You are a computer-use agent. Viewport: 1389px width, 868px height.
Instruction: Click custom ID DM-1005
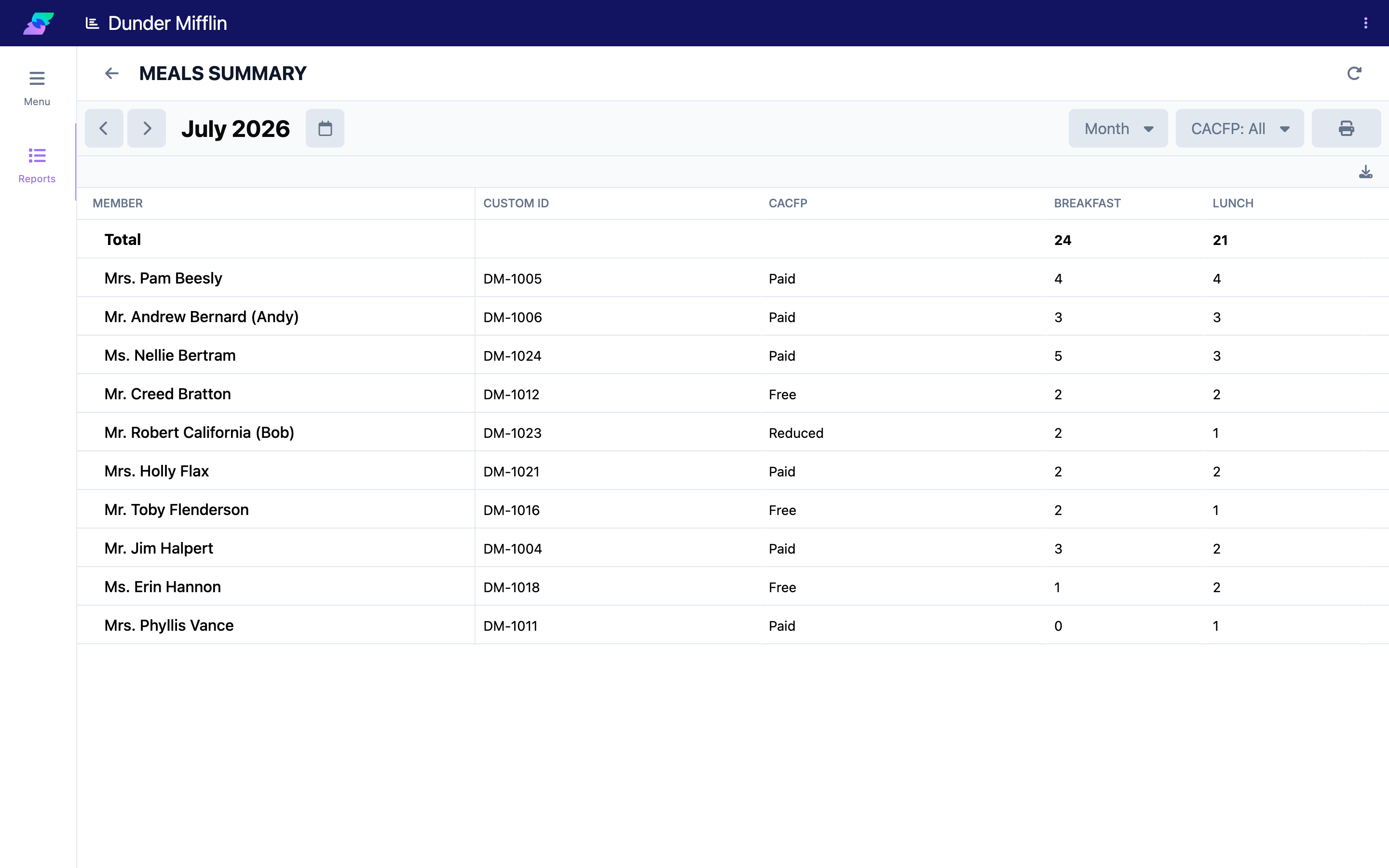pyautogui.click(x=513, y=278)
